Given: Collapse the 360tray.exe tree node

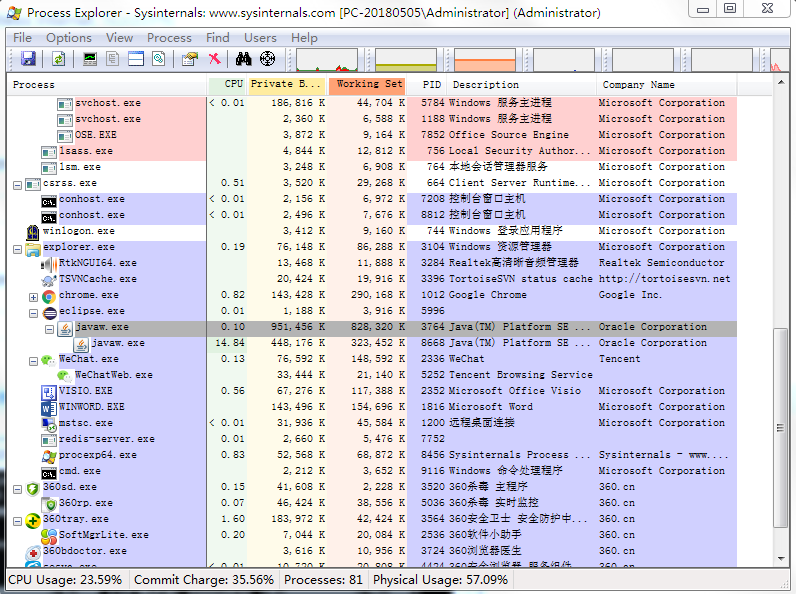Looking at the screenshot, I should coord(17,521).
